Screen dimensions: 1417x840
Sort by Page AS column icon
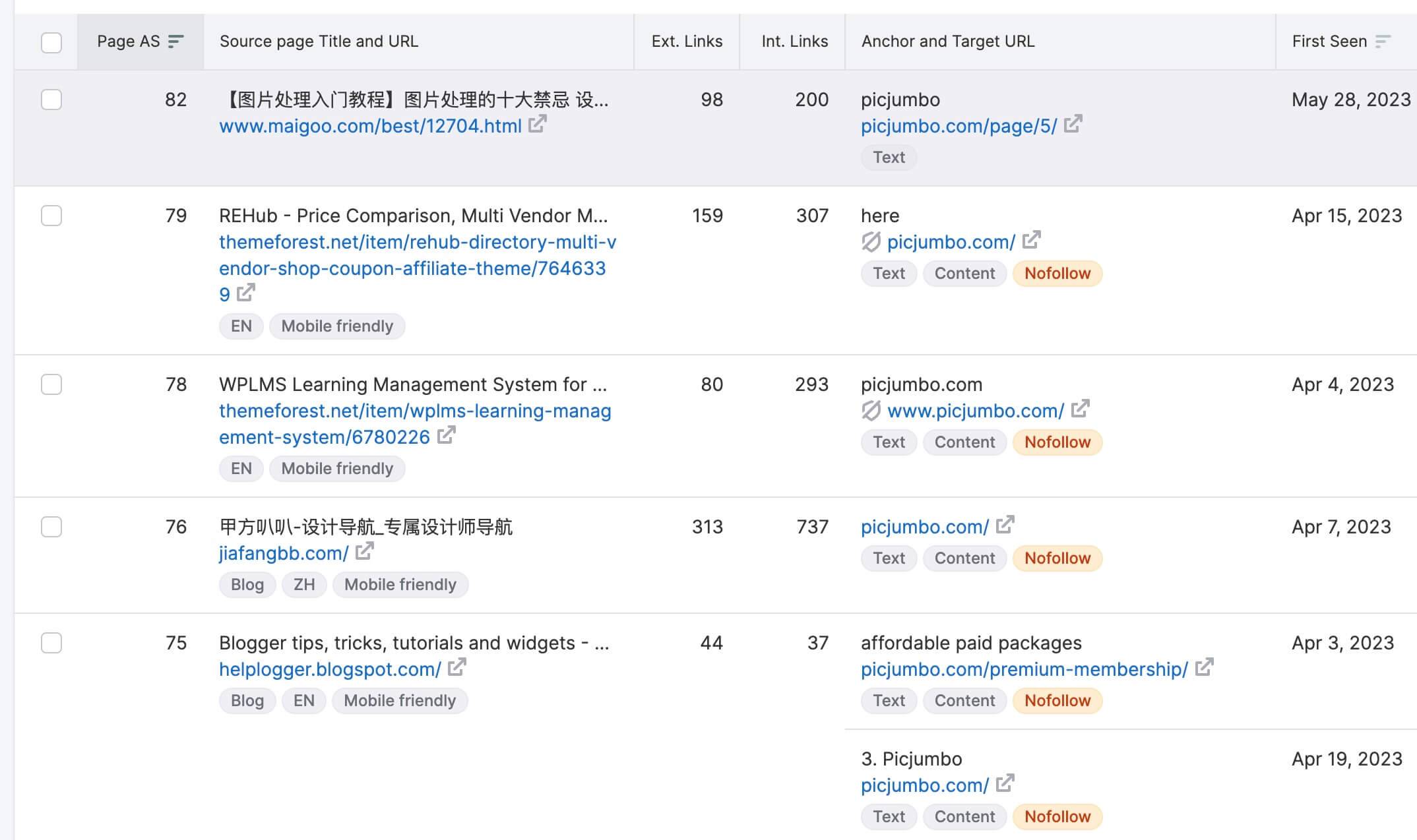pyautogui.click(x=175, y=42)
